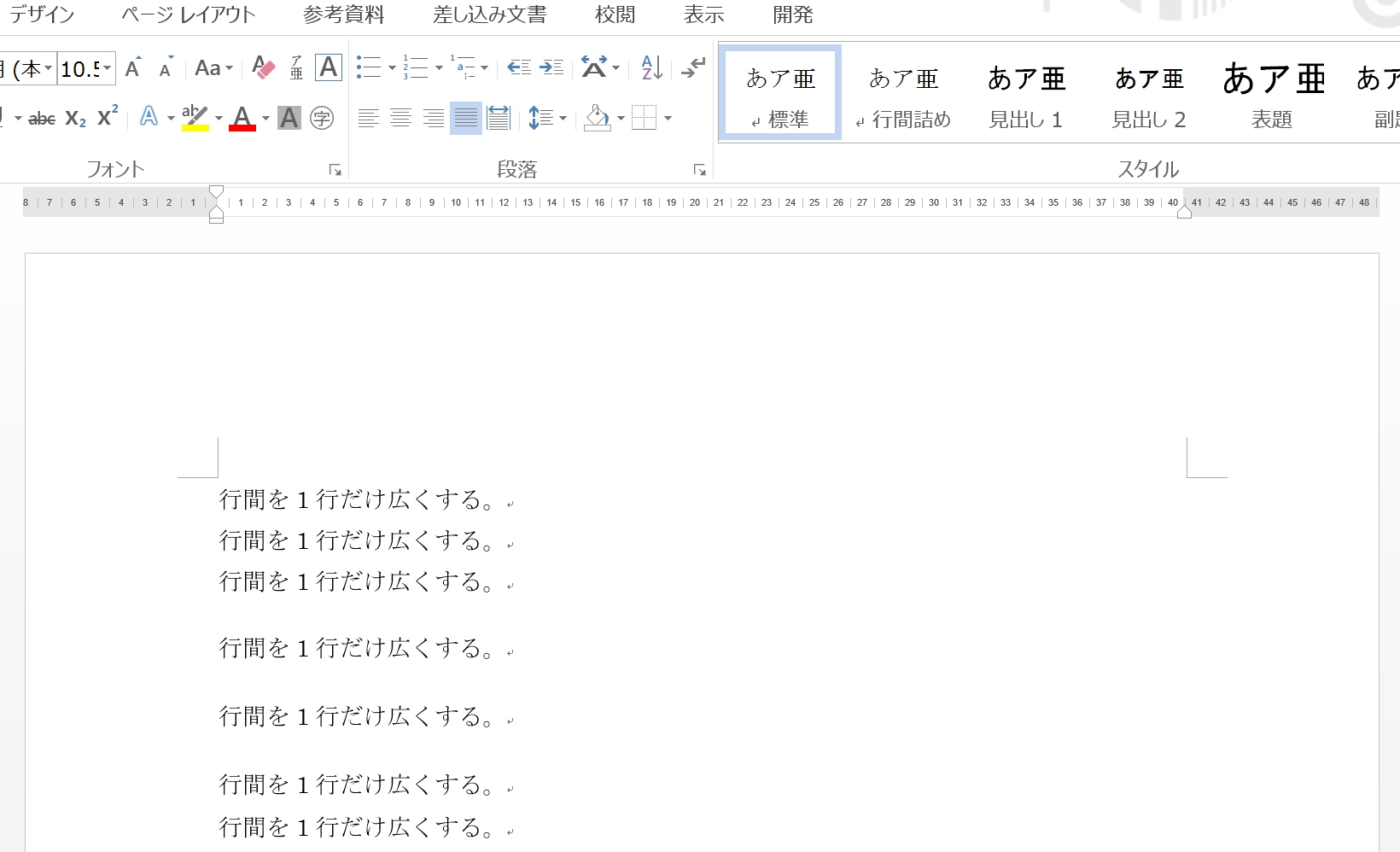Sort text with the A-Z sort icon

651,68
